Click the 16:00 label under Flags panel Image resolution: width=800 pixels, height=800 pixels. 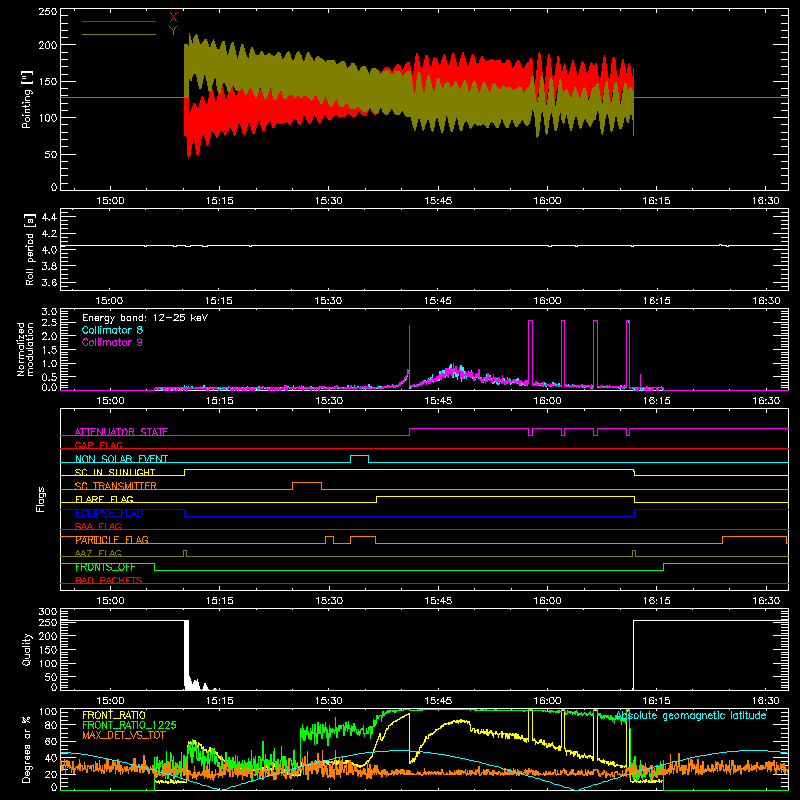click(547, 601)
